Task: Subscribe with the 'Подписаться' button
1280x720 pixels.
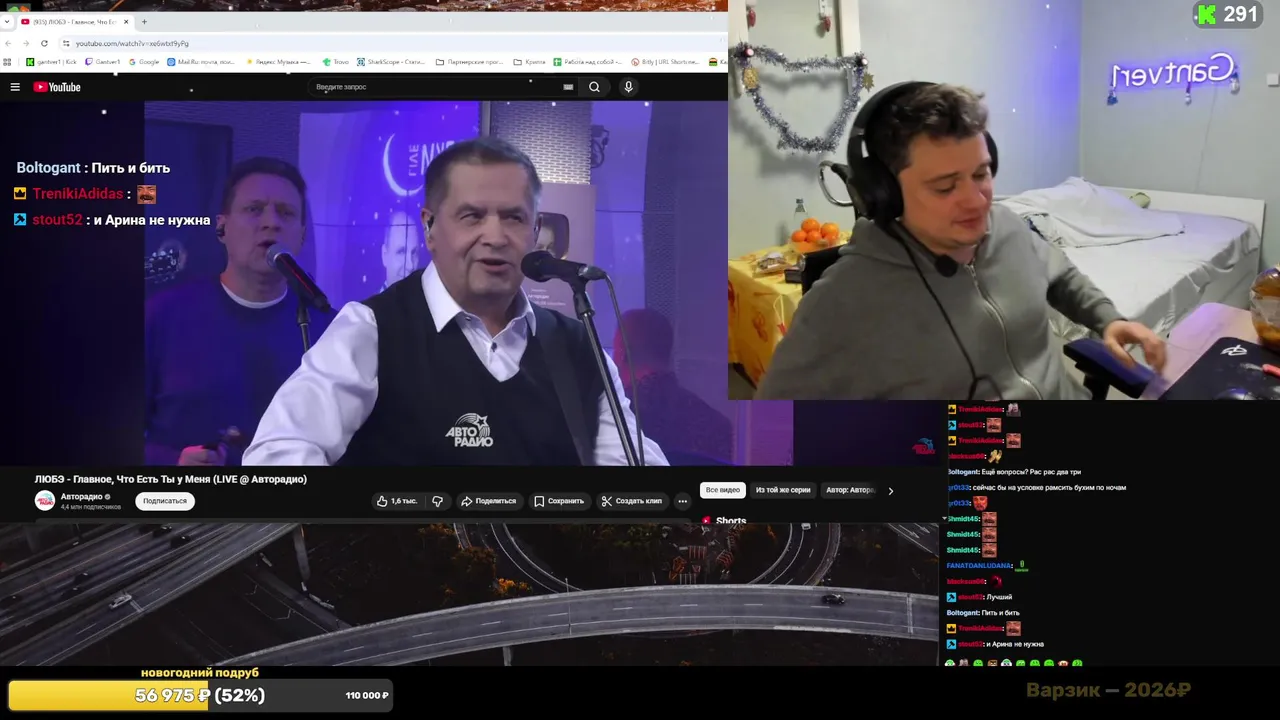Action: [165, 501]
